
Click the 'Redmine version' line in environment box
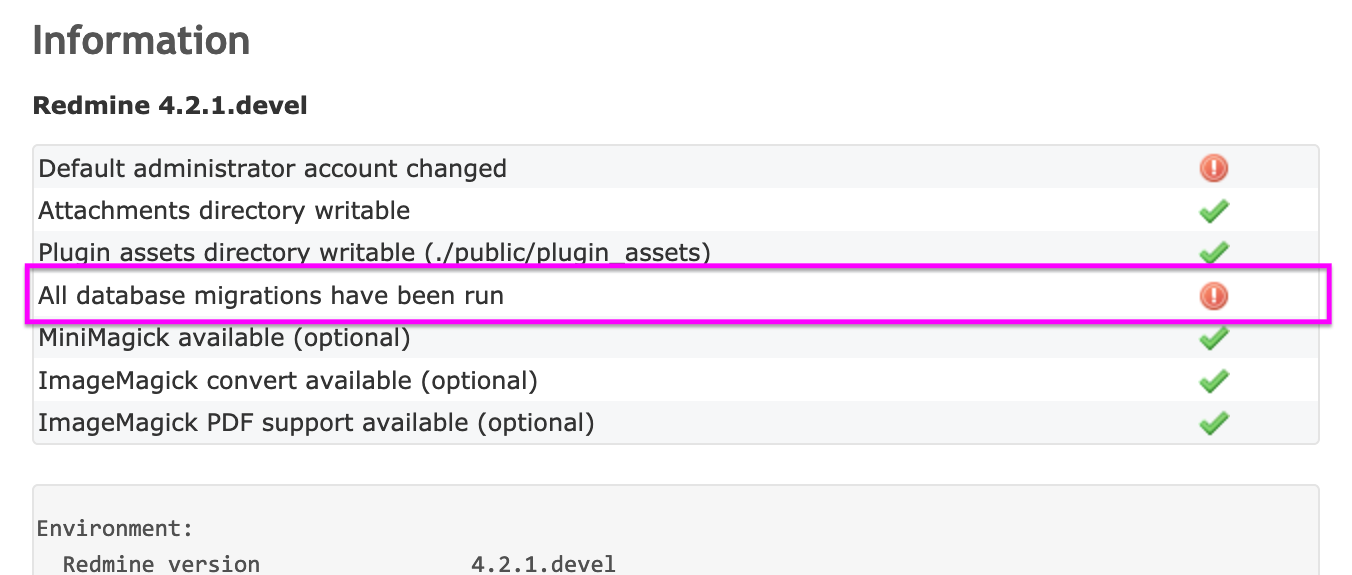click(161, 564)
